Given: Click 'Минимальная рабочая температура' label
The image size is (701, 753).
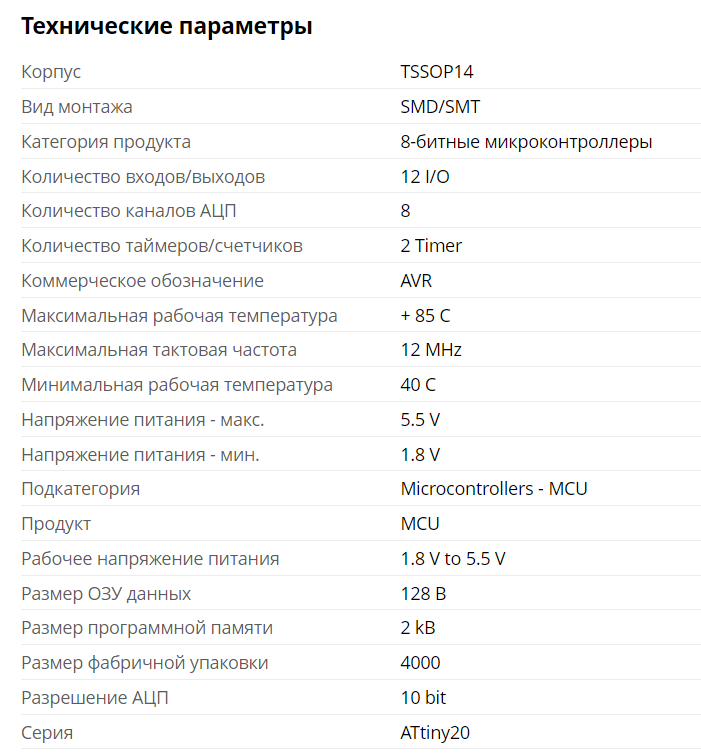Looking at the screenshot, I should click(x=177, y=385).
